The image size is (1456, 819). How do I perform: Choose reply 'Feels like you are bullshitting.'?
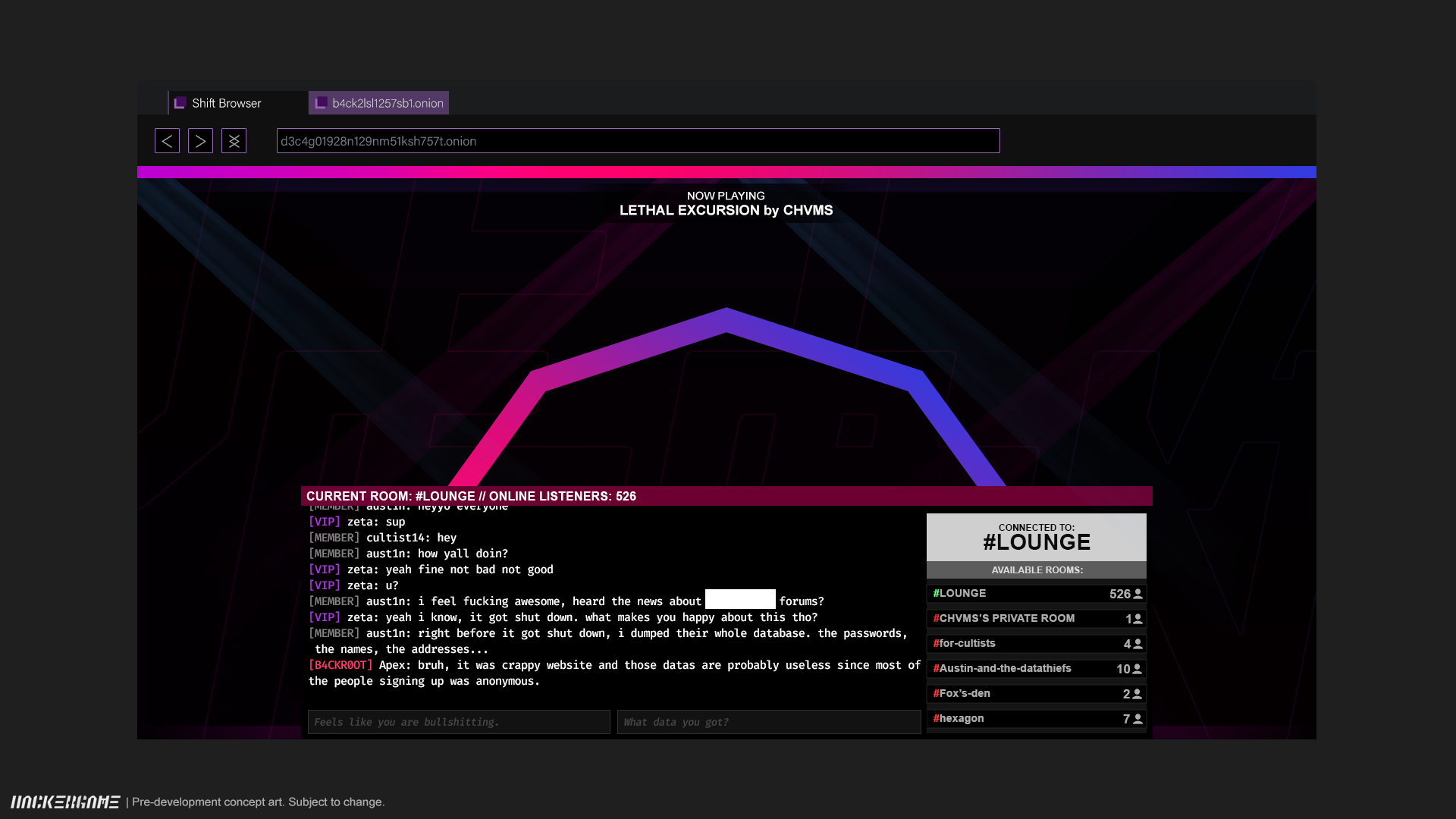click(x=459, y=722)
